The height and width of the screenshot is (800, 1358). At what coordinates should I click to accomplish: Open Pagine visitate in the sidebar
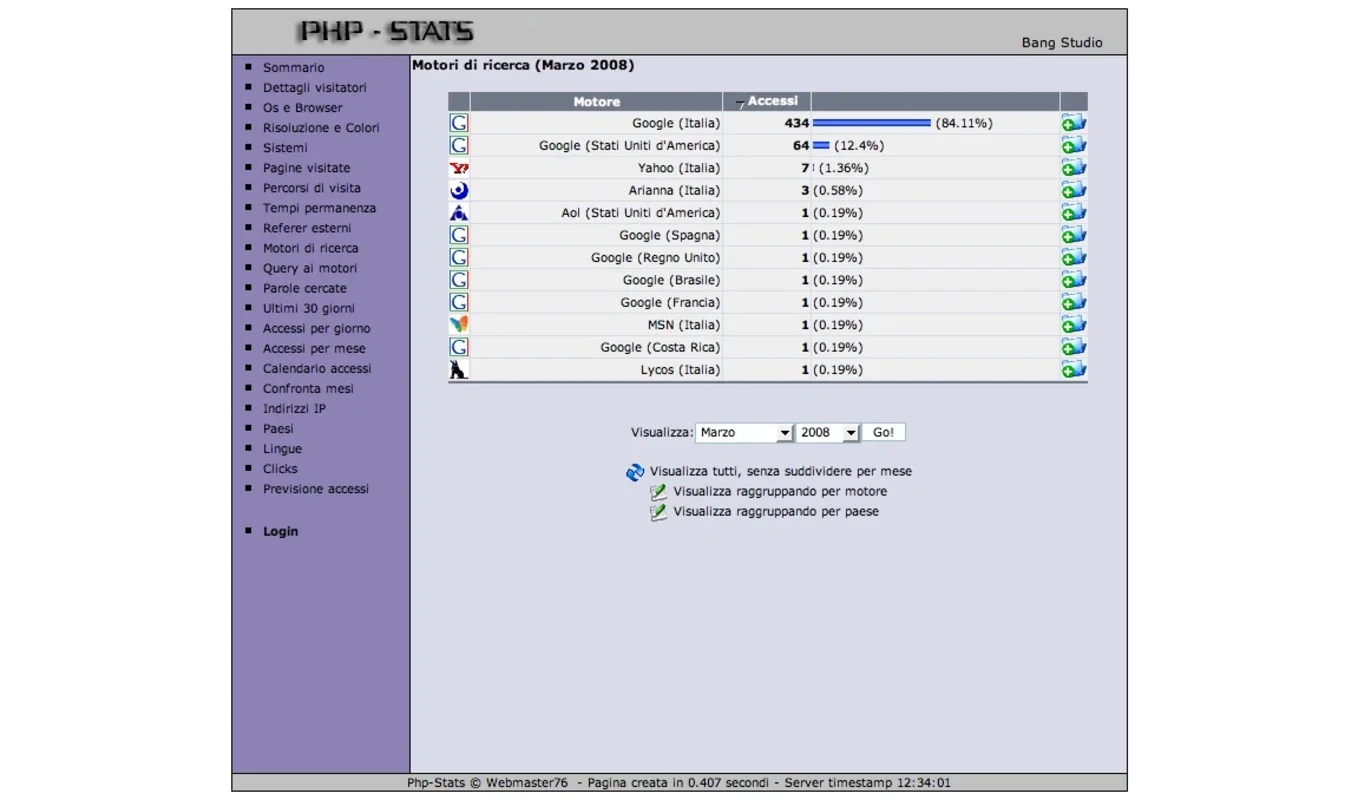pyautogui.click(x=306, y=168)
